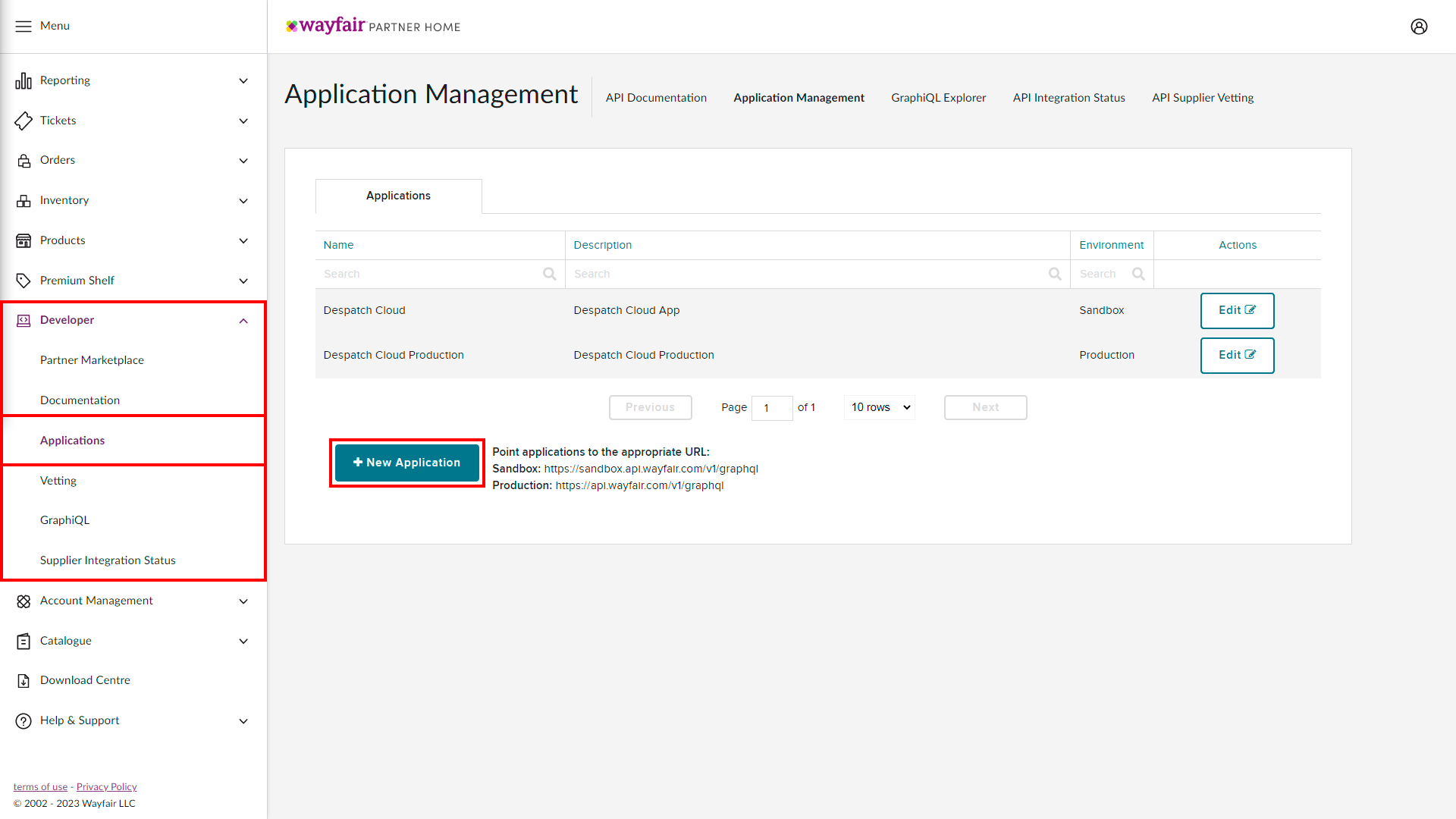Open Vetting in the Developer submenu
Image resolution: width=1456 pixels, height=819 pixels.
pos(58,481)
